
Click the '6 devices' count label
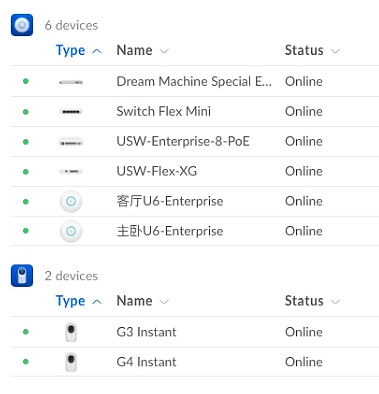click(x=71, y=25)
